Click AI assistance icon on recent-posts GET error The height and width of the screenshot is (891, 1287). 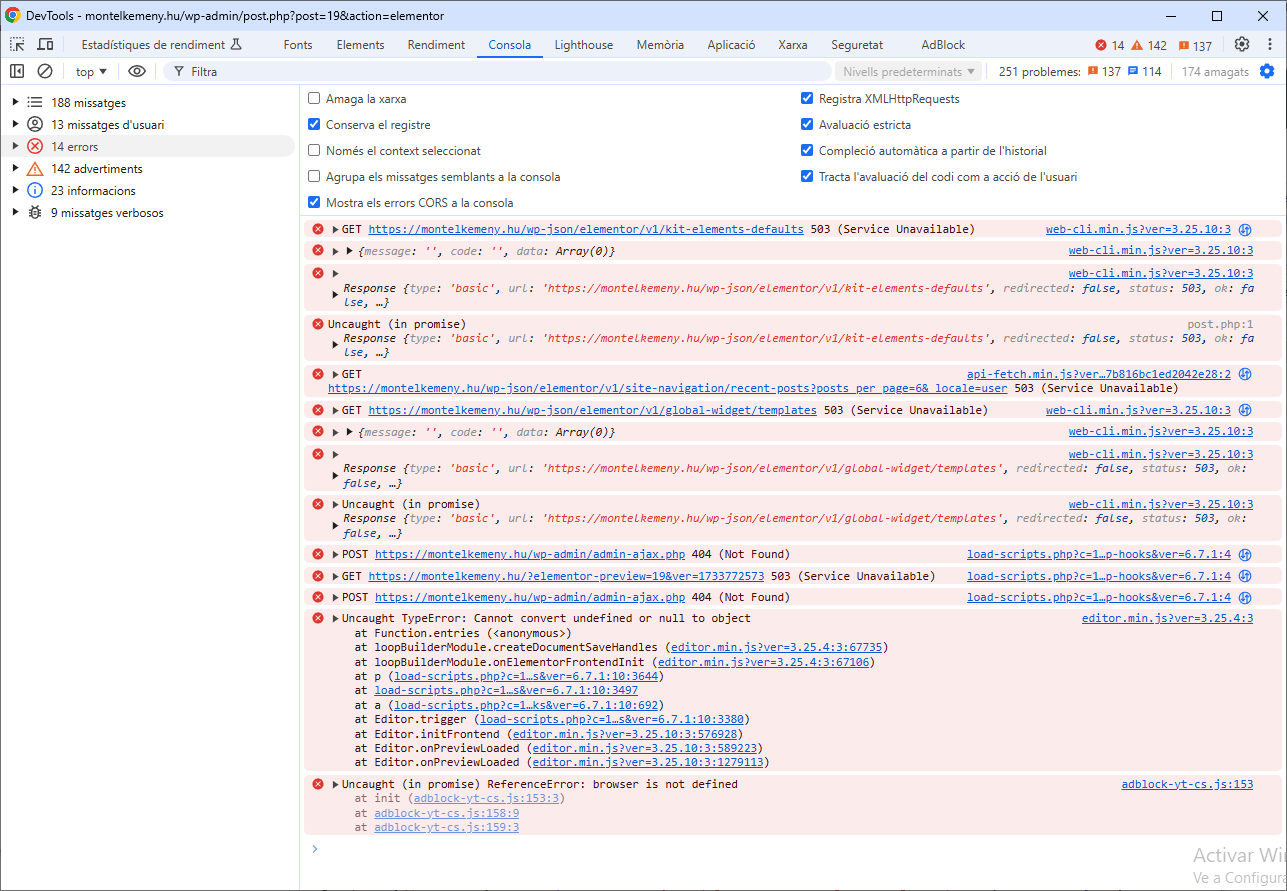pyautogui.click(x=1245, y=374)
